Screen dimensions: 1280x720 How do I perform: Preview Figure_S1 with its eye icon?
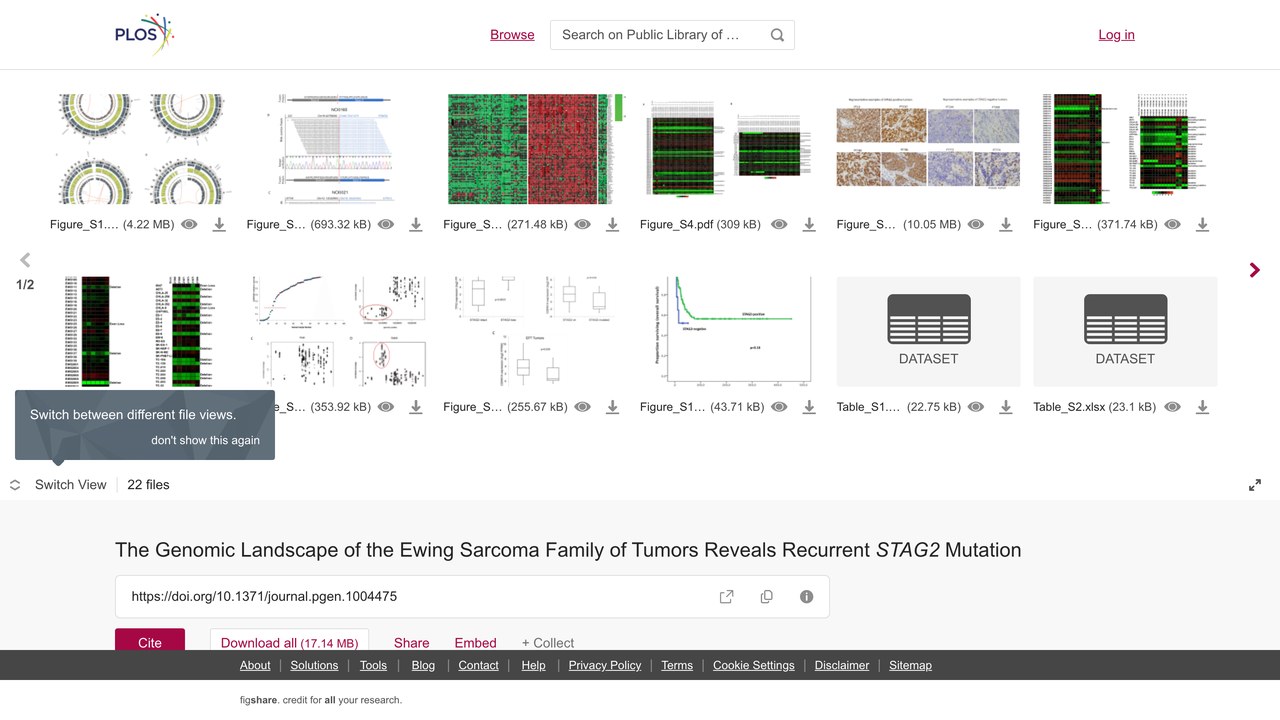(x=189, y=225)
